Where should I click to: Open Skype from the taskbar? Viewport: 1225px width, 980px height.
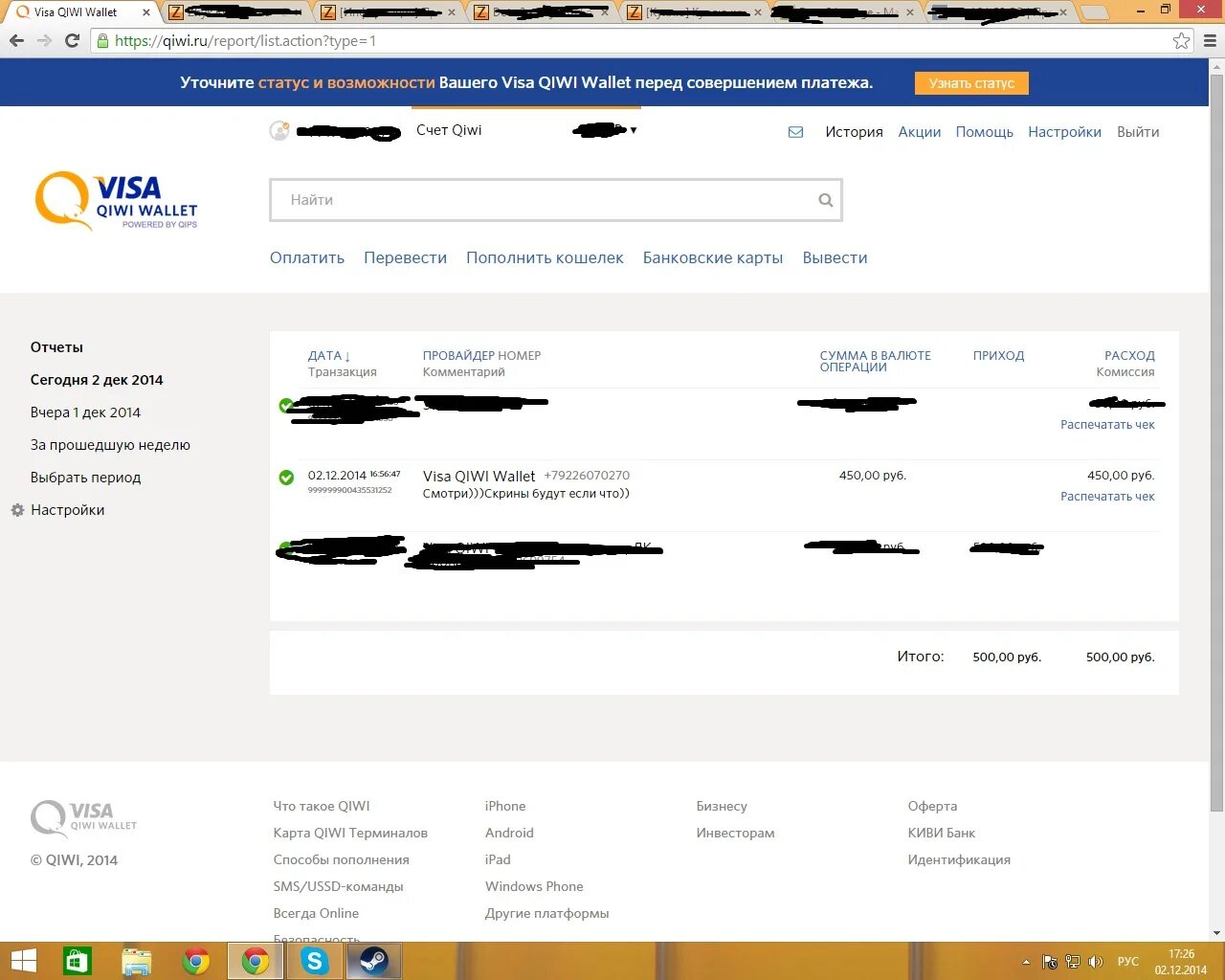(315, 961)
